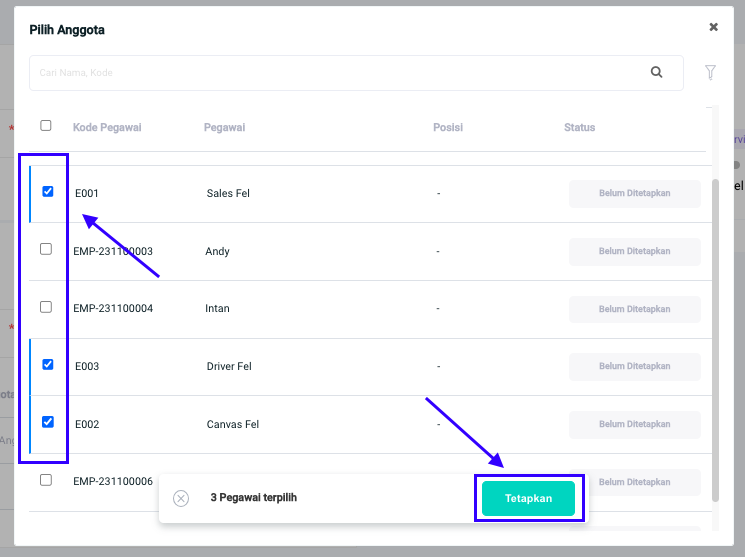Click Belum Ditetapkan status for Andy
Image resolution: width=745 pixels, height=557 pixels.
pos(634,251)
